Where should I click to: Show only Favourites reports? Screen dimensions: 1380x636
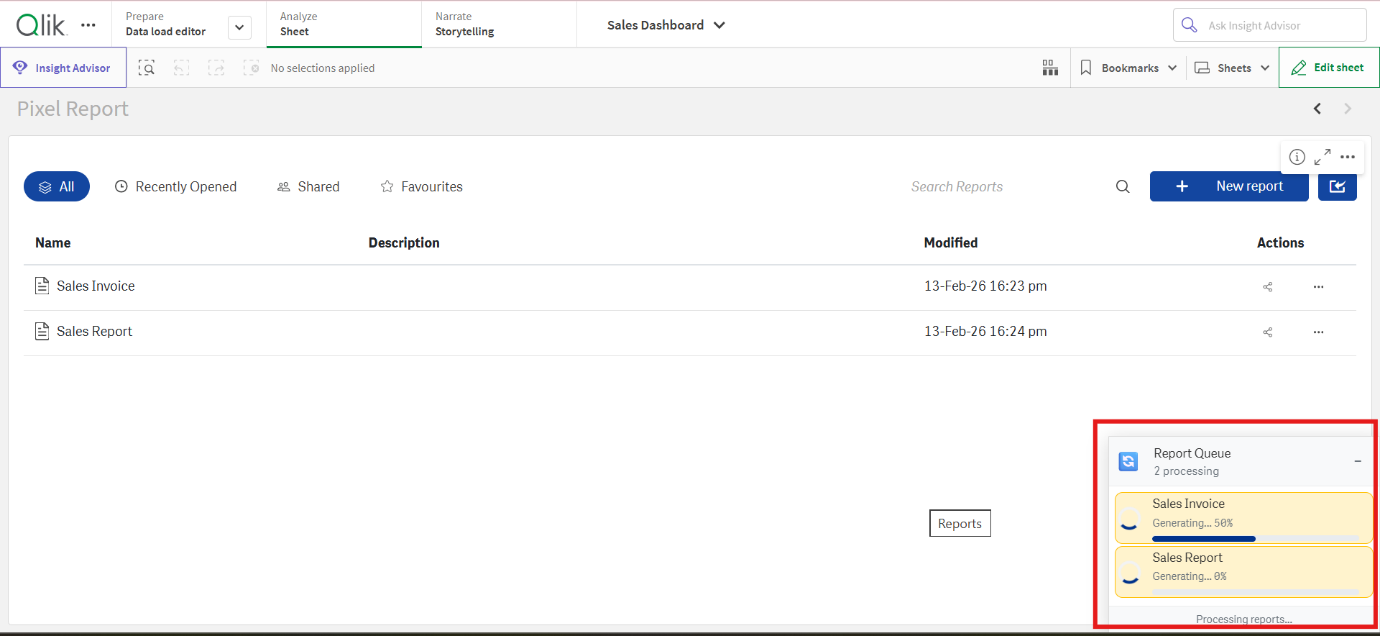421,187
